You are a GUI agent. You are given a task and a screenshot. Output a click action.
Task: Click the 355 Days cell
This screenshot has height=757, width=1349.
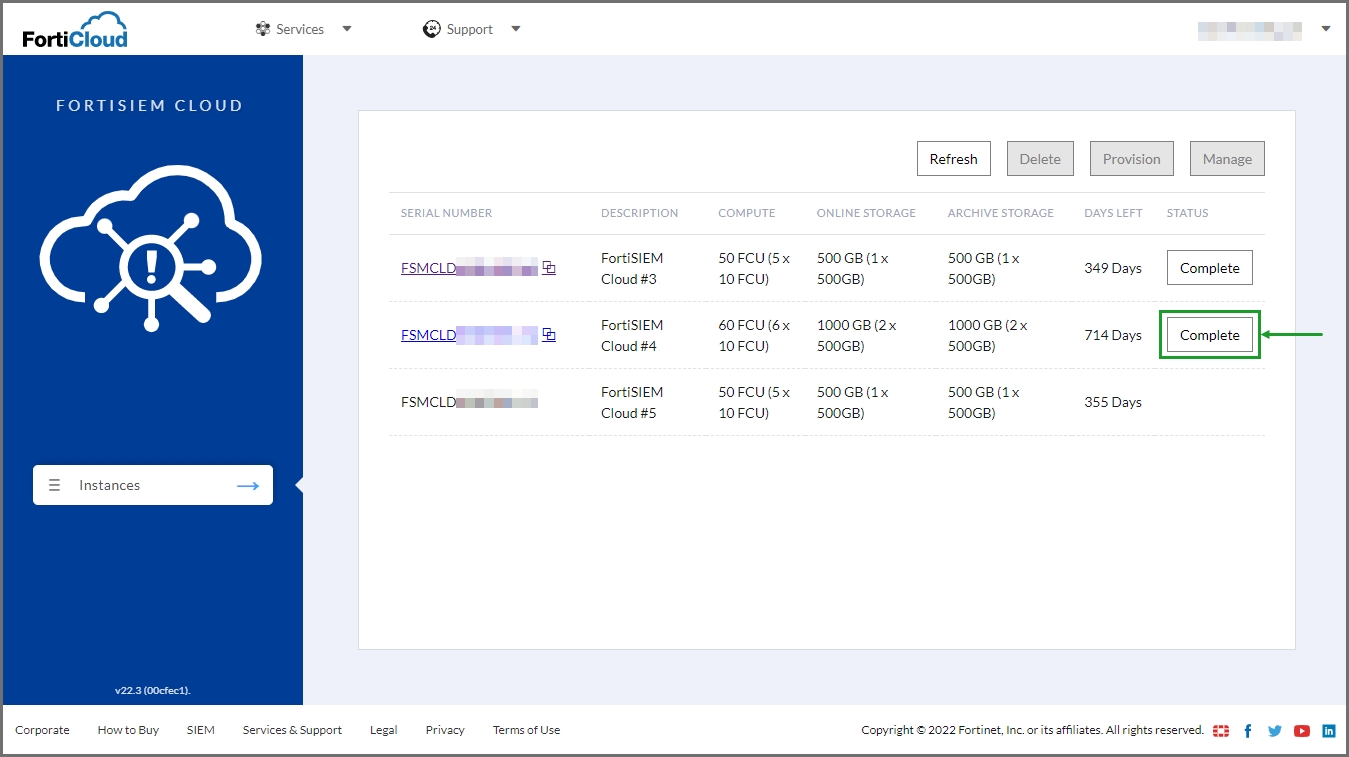click(x=1113, y=402)
